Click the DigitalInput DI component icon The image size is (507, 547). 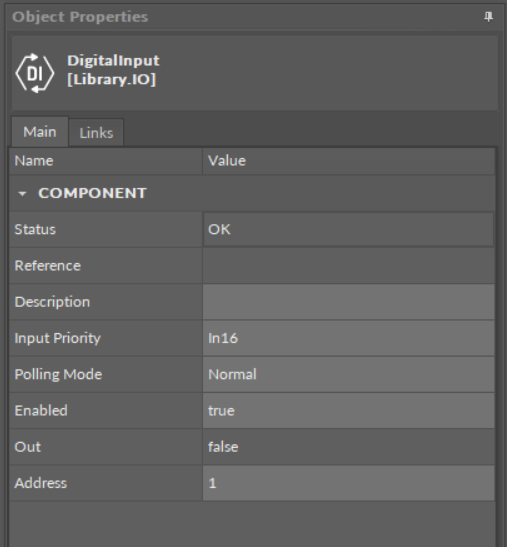point(35,73)
